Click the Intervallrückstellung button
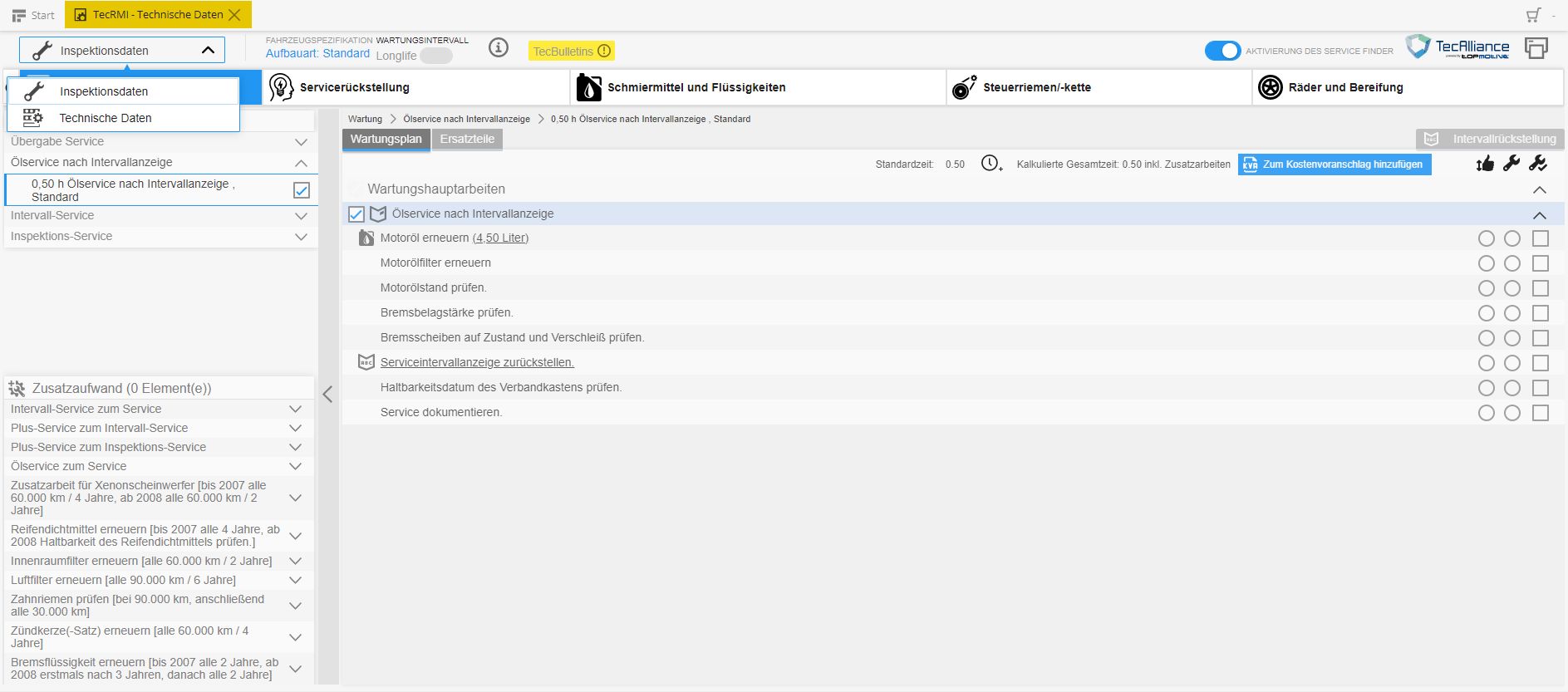This screenshot has height=692, width=1568. point(1490,139)
